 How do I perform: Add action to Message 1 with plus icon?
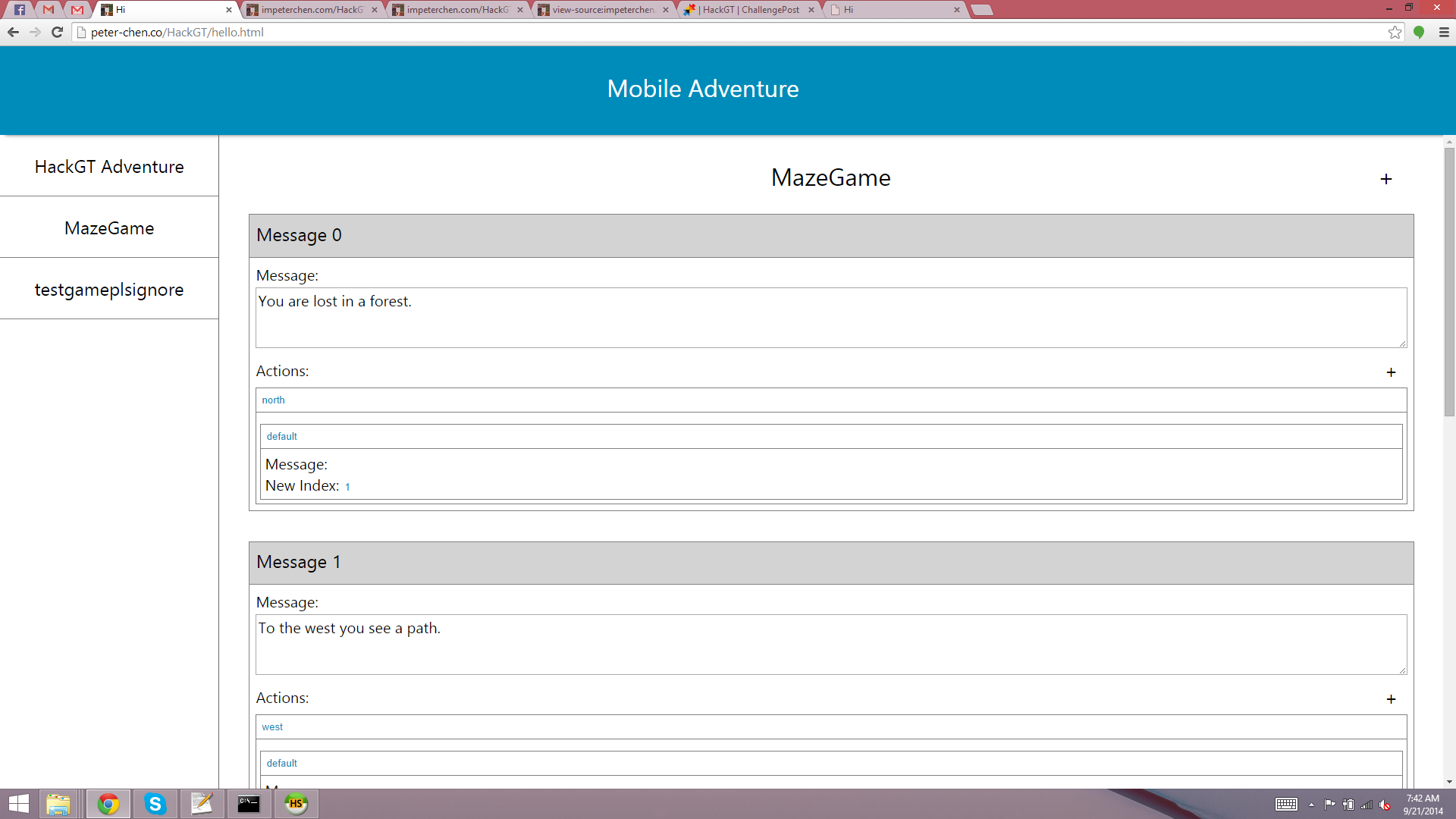tap(1391, 699)
